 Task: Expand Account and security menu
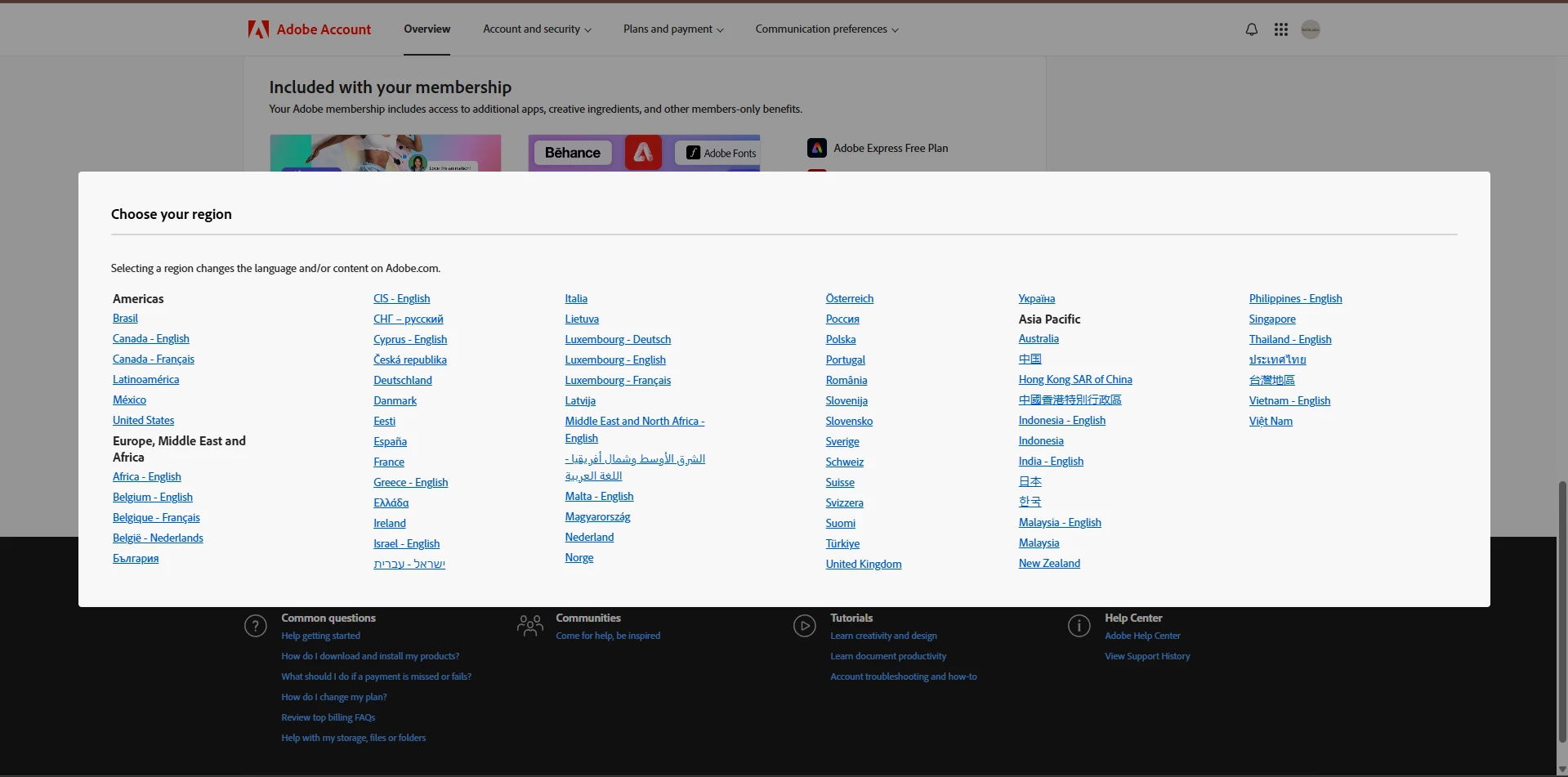click(537, 29)
